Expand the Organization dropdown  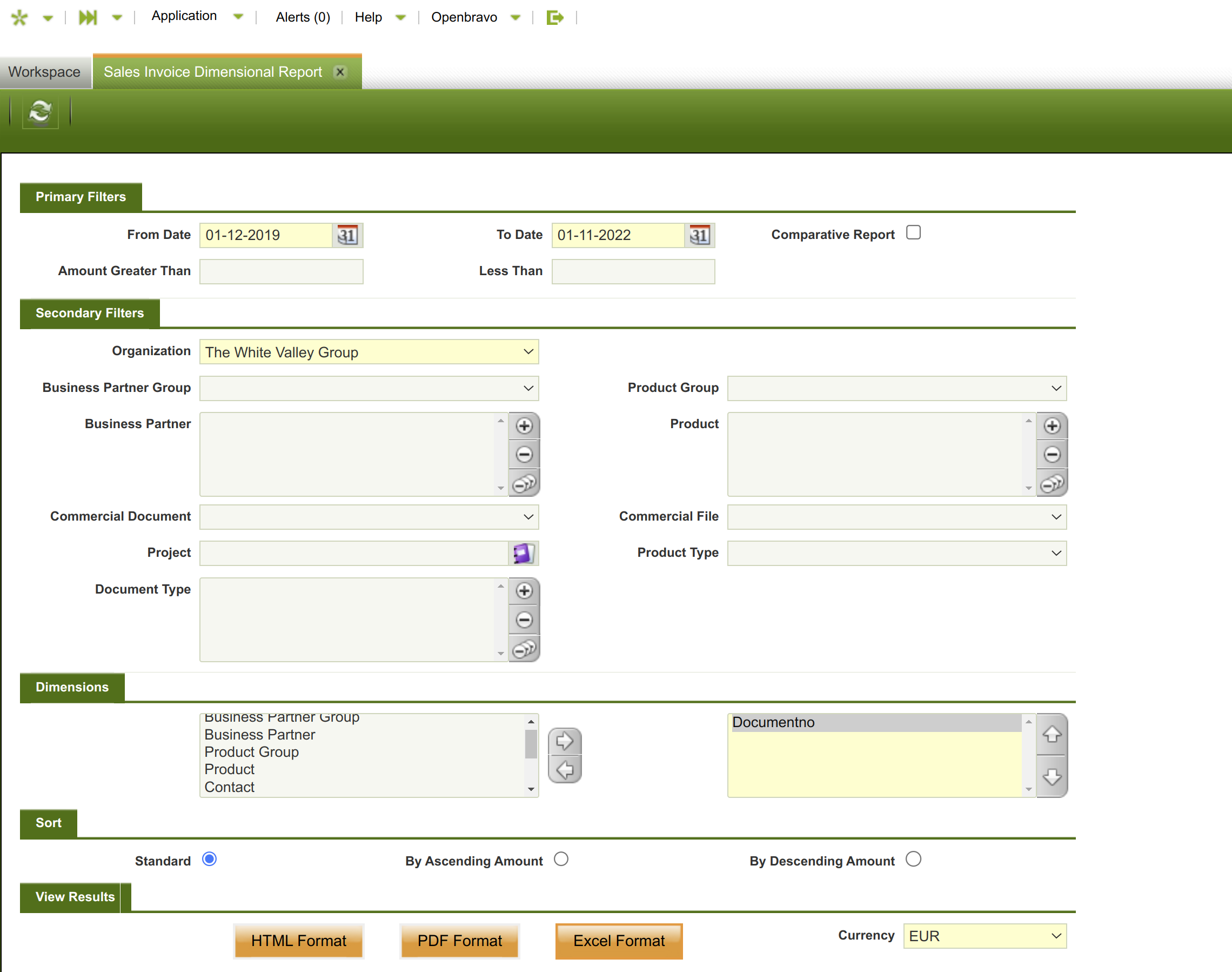[369, 352]
